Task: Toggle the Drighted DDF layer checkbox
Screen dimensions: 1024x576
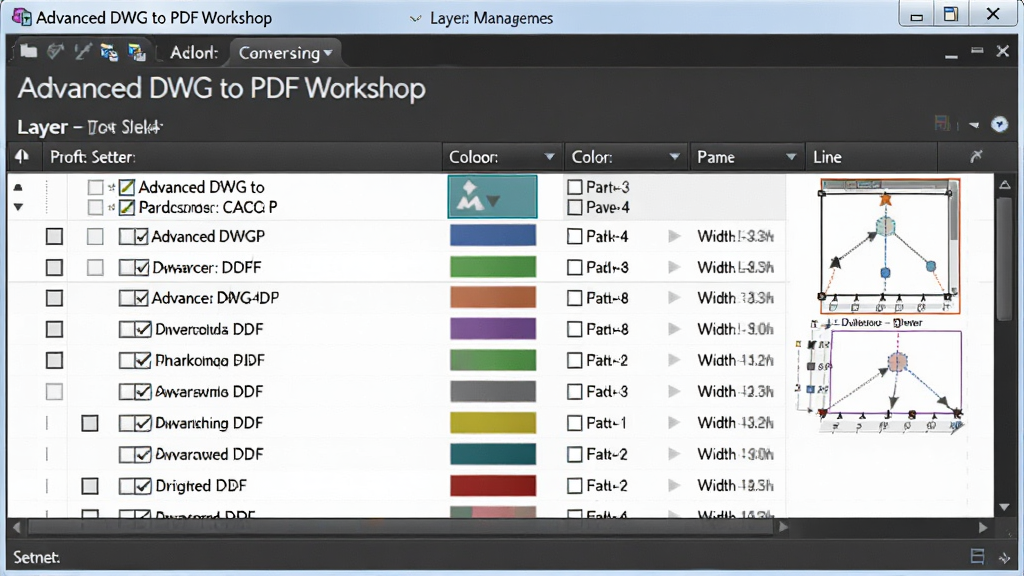Action: point(142,486)
